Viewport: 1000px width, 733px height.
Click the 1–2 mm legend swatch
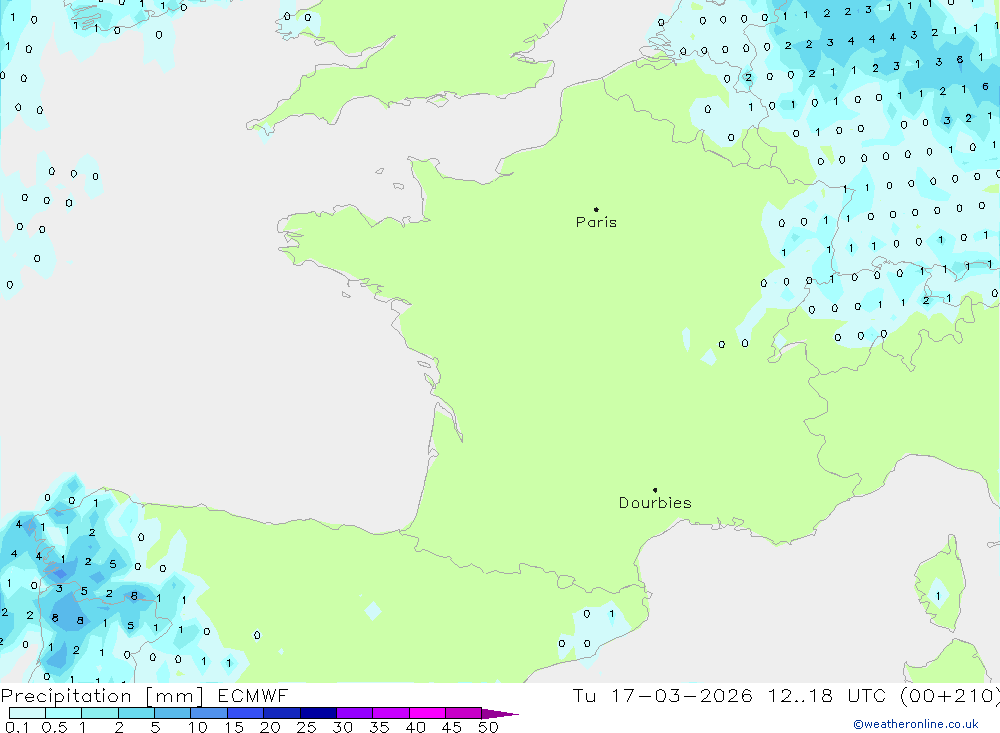100,713
